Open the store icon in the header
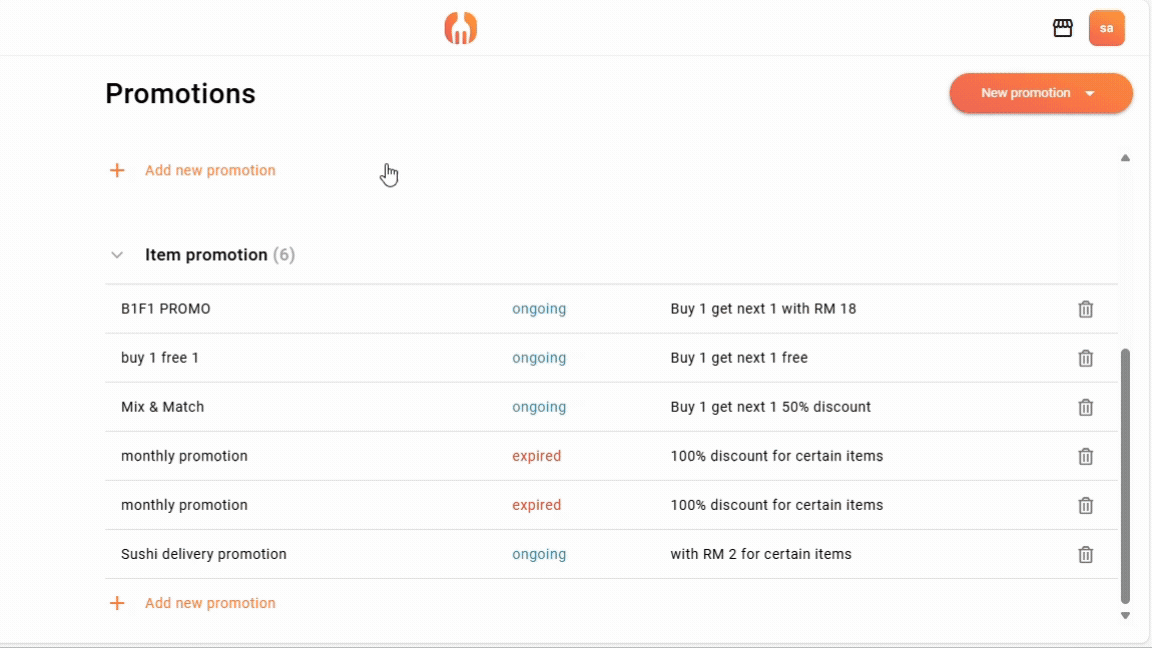 (1063, 28)
